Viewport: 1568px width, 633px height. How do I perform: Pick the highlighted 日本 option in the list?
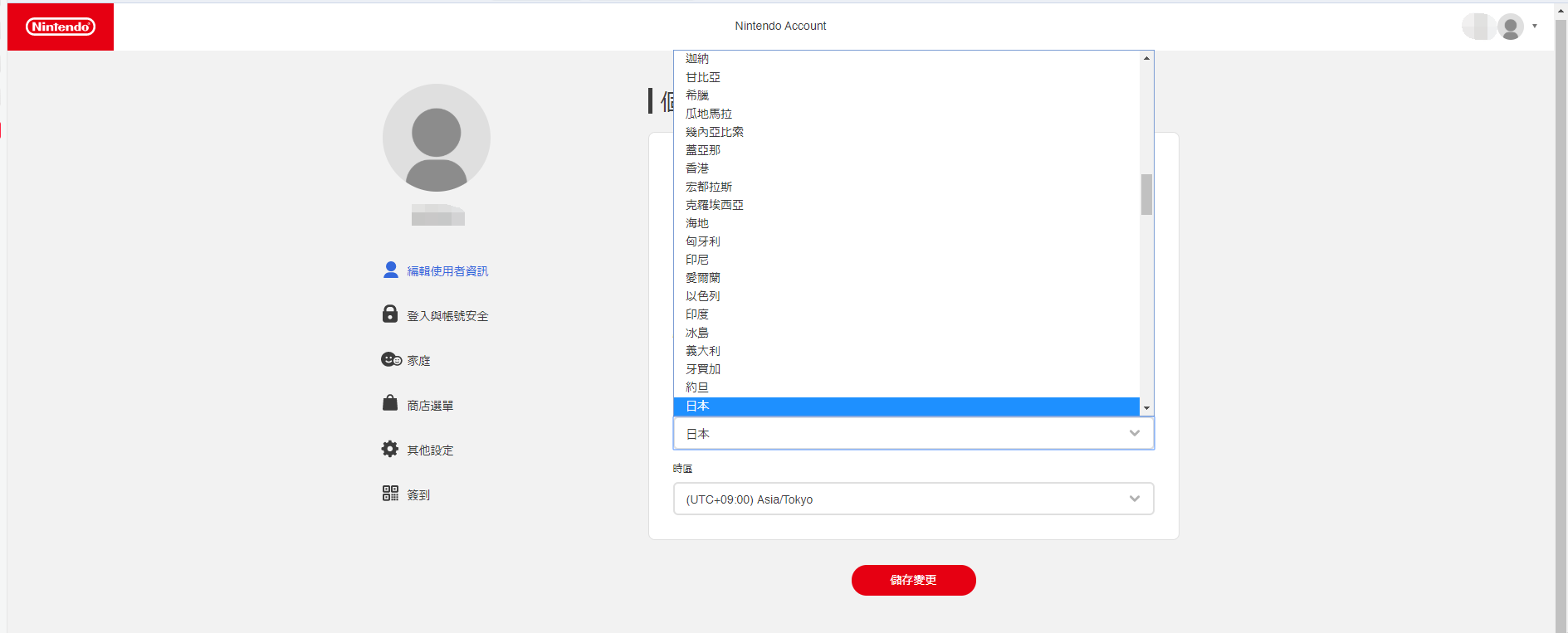click(x=906, y=406)
